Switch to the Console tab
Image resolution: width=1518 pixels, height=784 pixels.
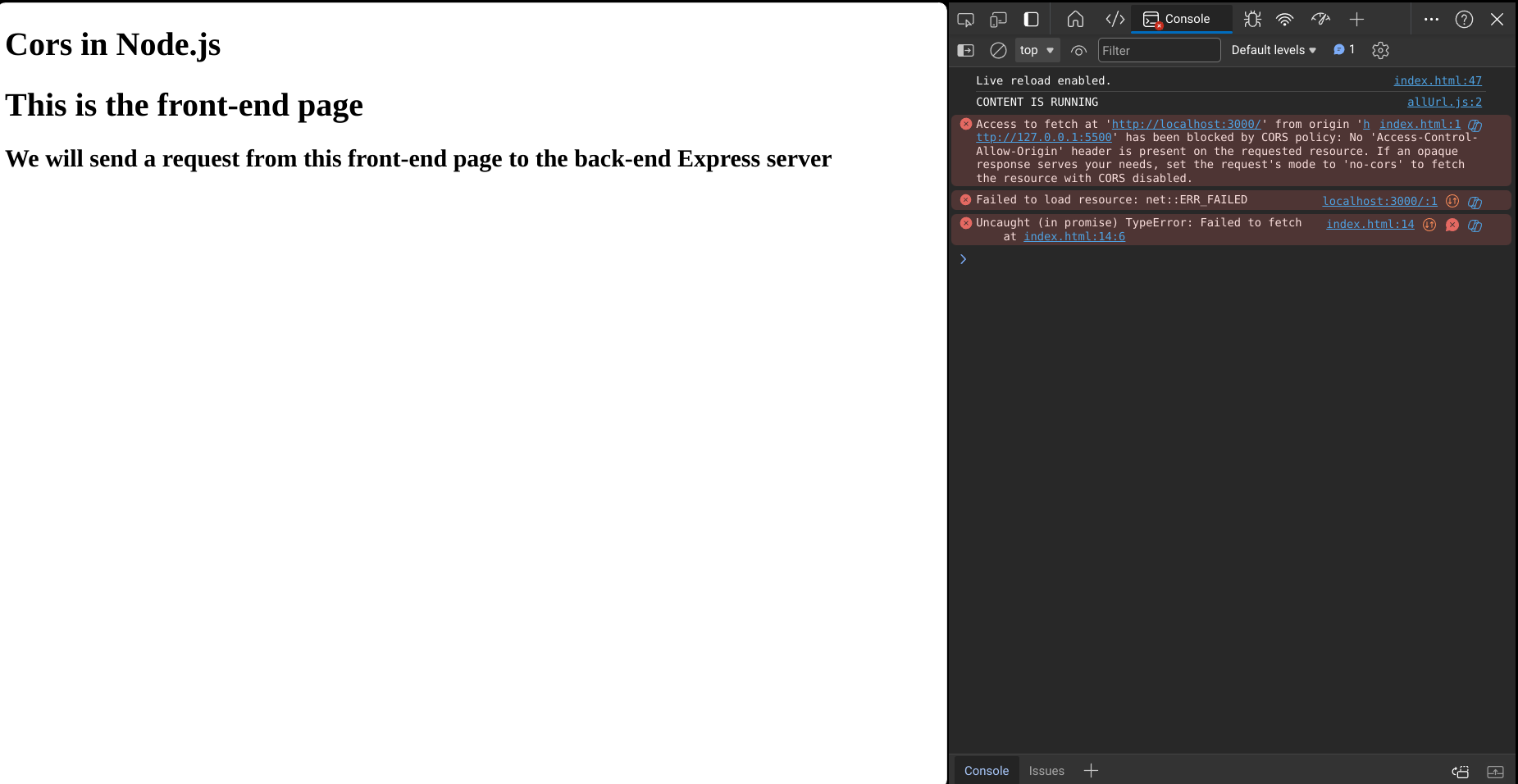pos(1181,19)
